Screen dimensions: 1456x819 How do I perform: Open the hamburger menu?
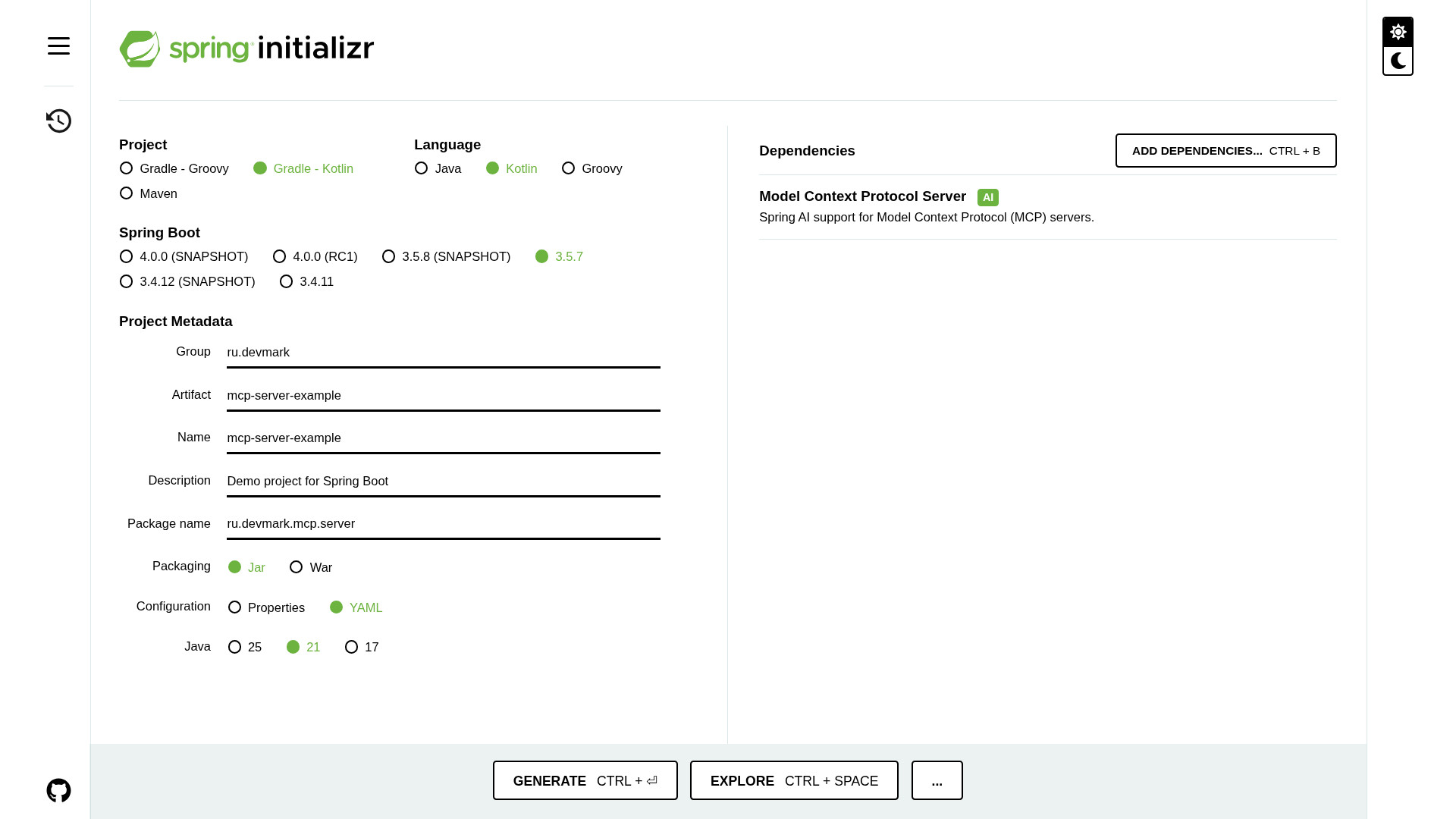pyautogui.click(x=58, y=46)
